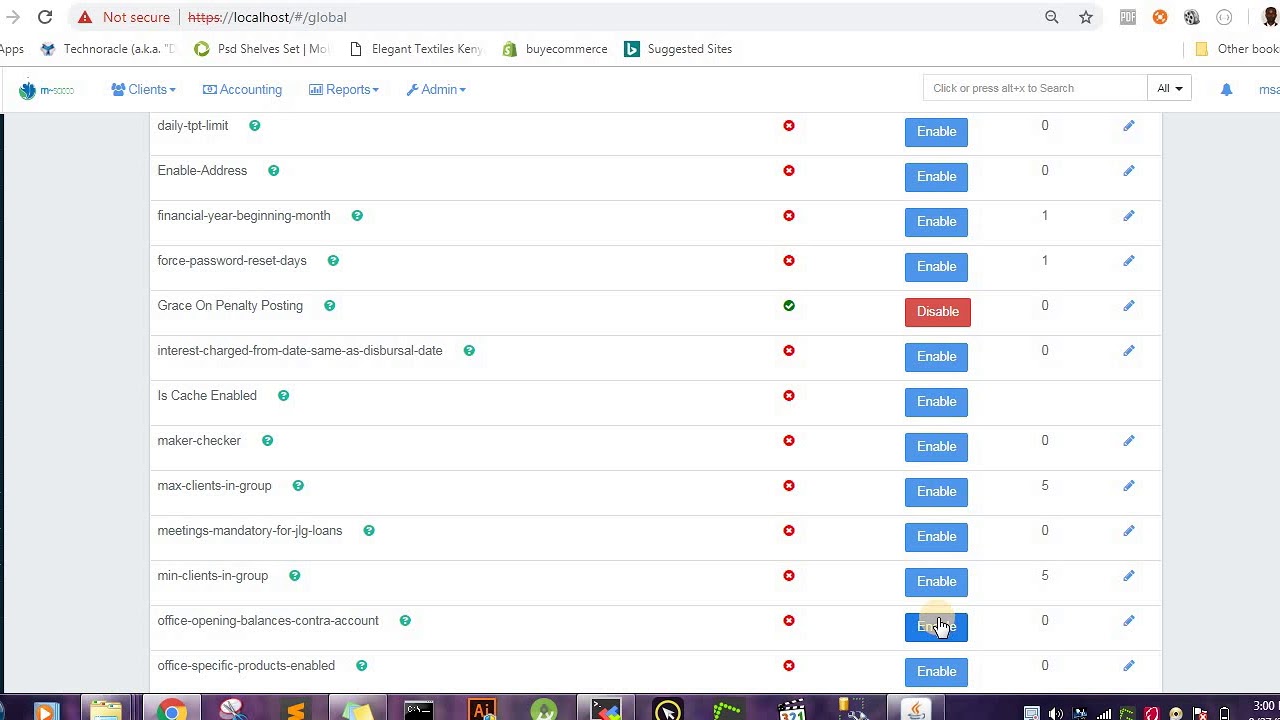Image resolution: width=1280 pixels, height=720 pixels.
Task: Click help icon beside Enable-Address
Action: [273, 171]
